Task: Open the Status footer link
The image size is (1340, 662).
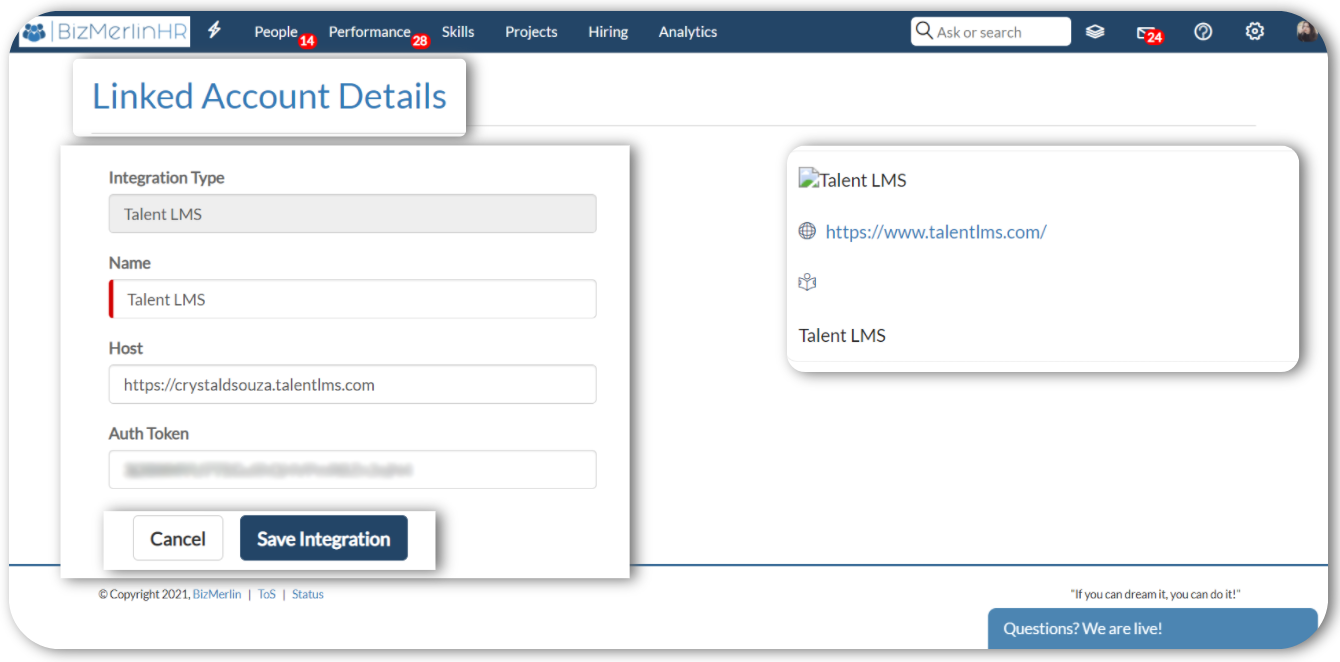Action: coord(308,594)
